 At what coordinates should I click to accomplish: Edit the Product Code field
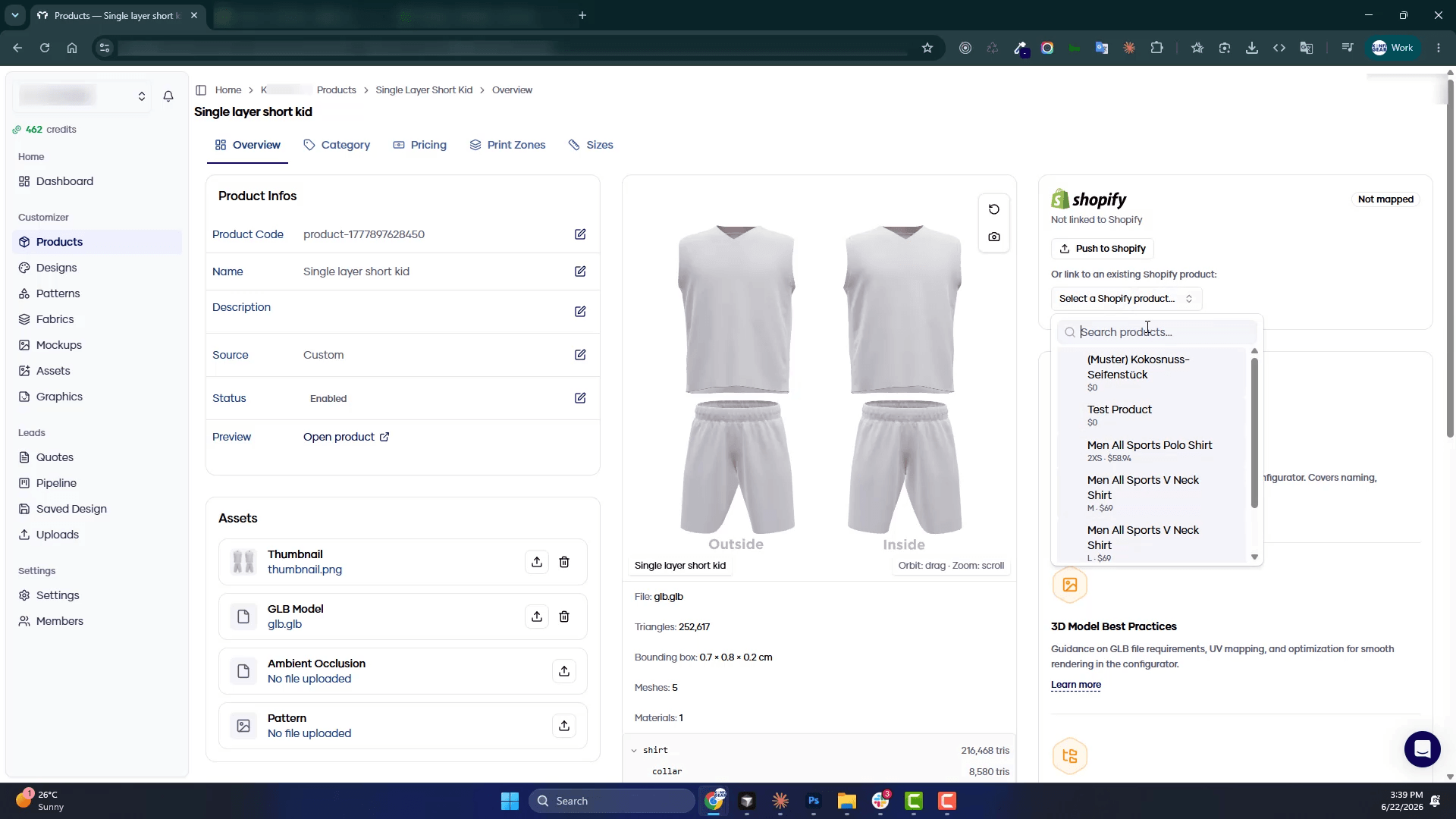(x=580, y=234)
